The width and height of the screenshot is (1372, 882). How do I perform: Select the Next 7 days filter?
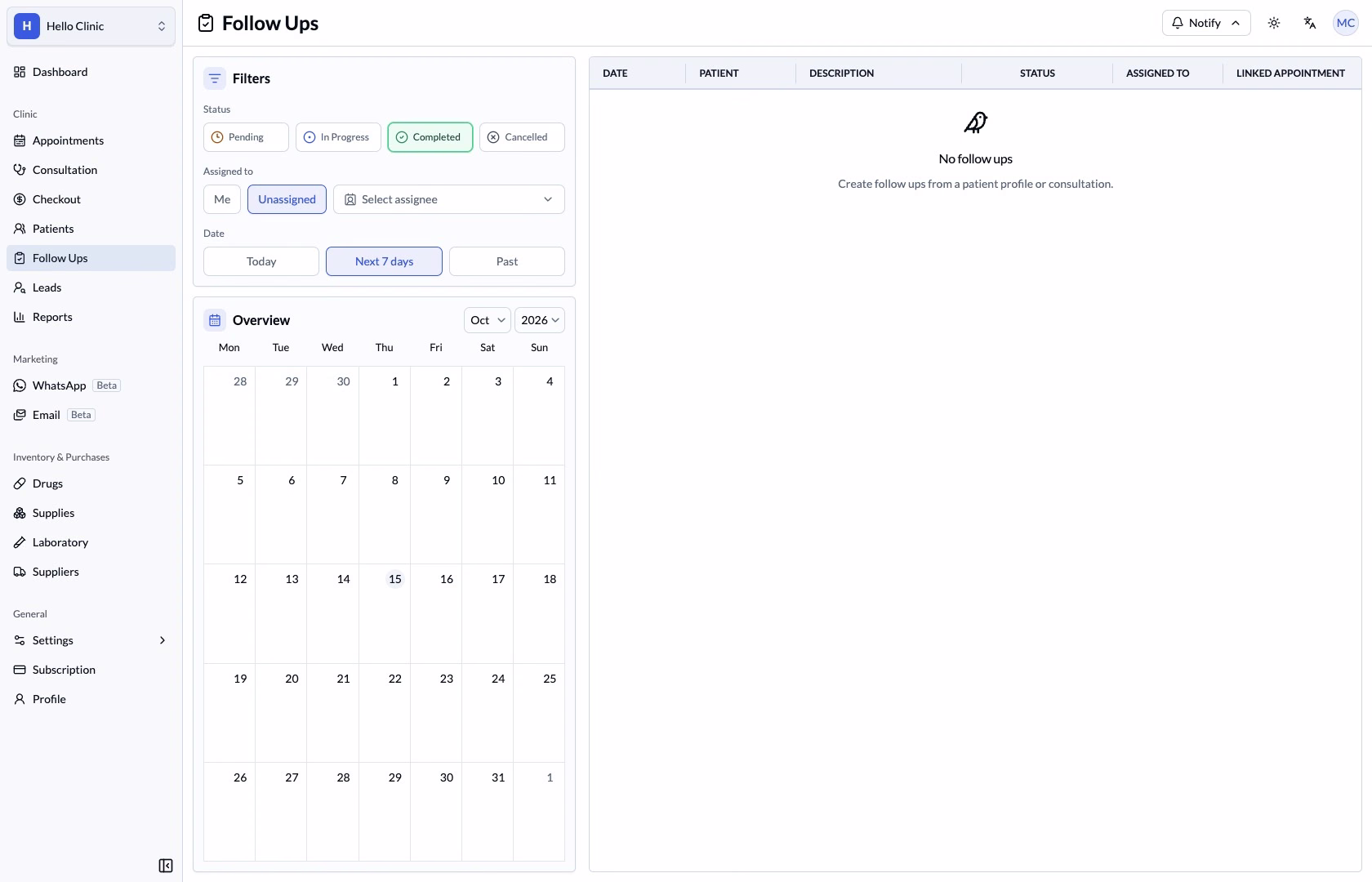tap(384, 261)
